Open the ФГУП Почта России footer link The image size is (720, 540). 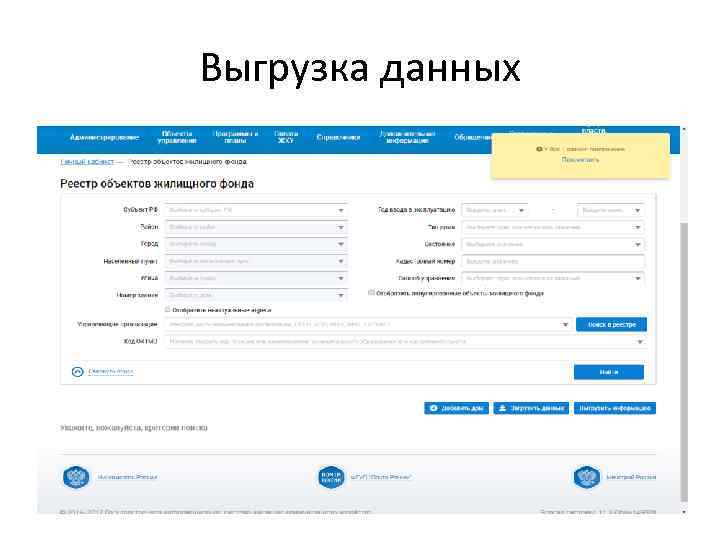[381, 477]
